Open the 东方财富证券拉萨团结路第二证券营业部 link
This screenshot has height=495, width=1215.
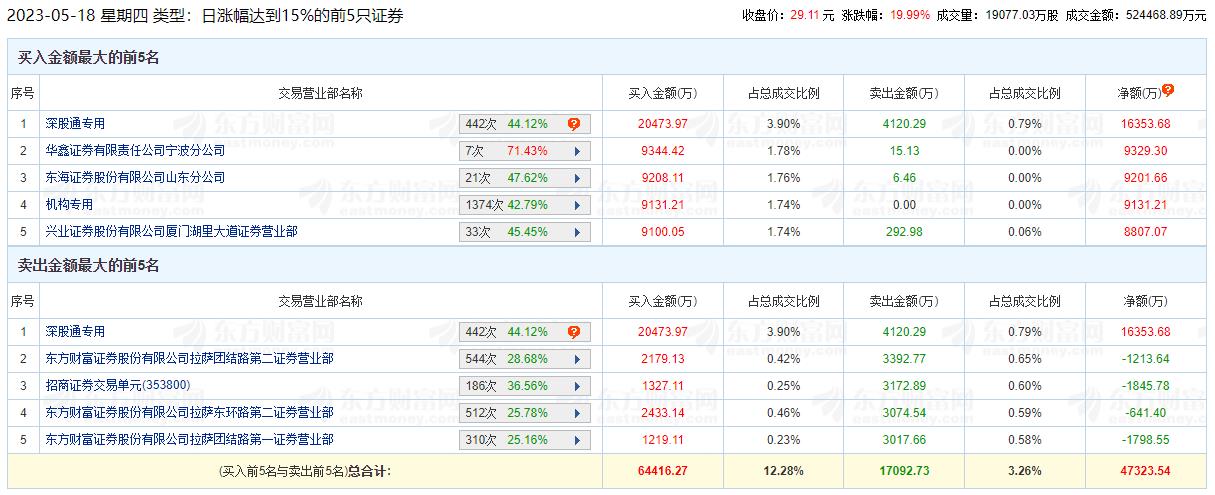pos(189,359)
